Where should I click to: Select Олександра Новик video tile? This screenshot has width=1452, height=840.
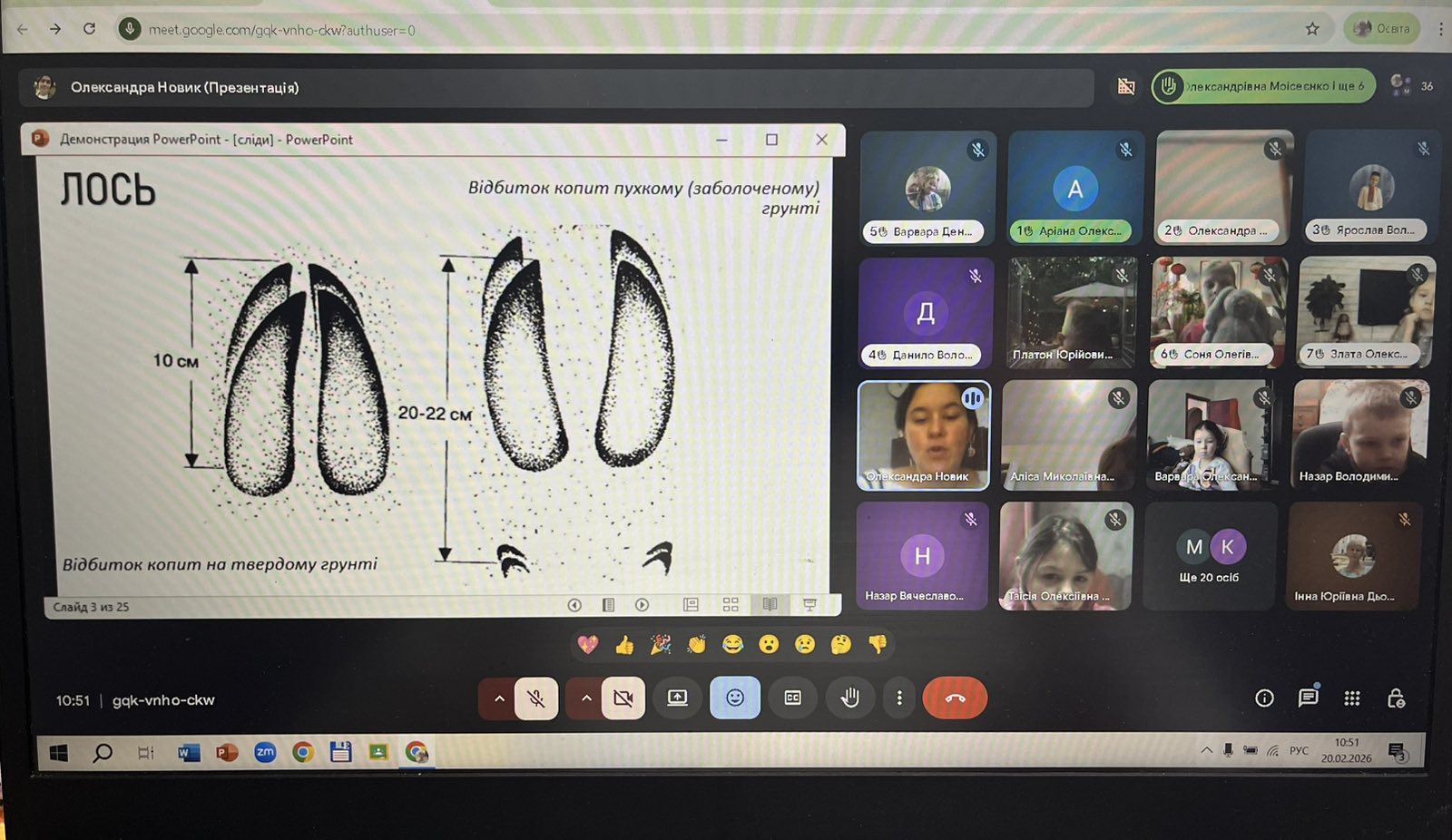click(x=924, y=435)
